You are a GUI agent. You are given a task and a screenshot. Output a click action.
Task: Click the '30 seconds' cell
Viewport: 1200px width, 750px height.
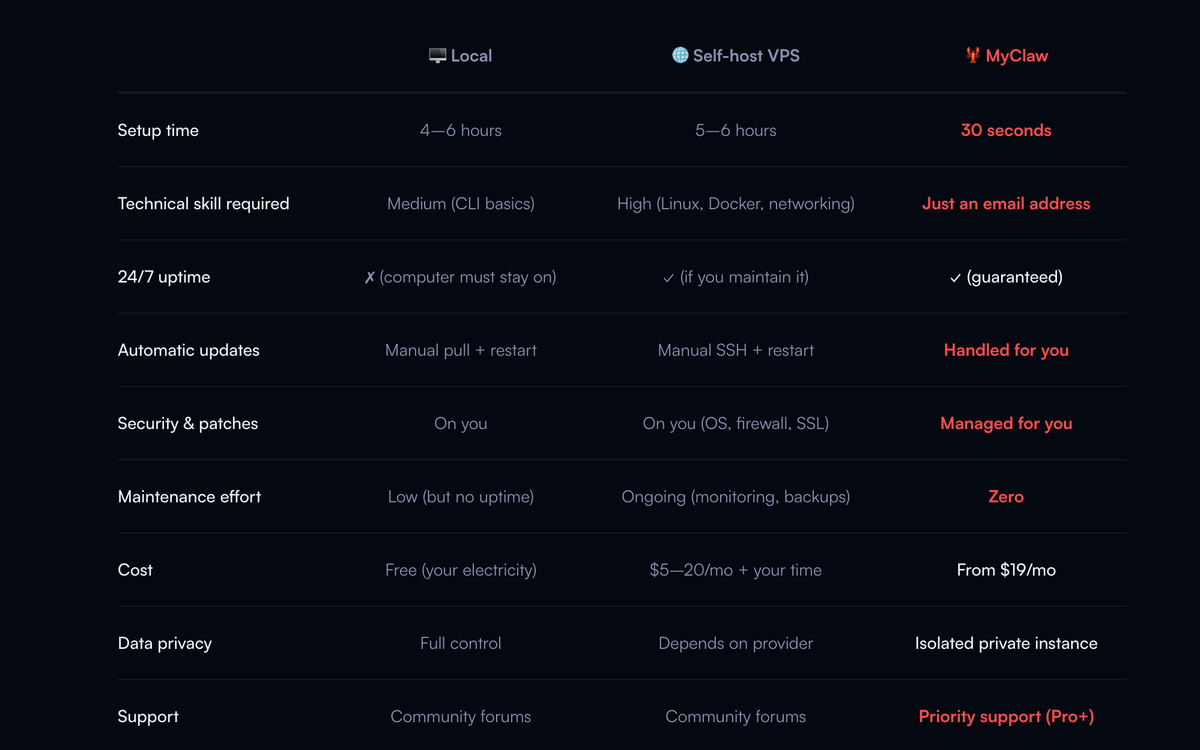(1006, 130)
